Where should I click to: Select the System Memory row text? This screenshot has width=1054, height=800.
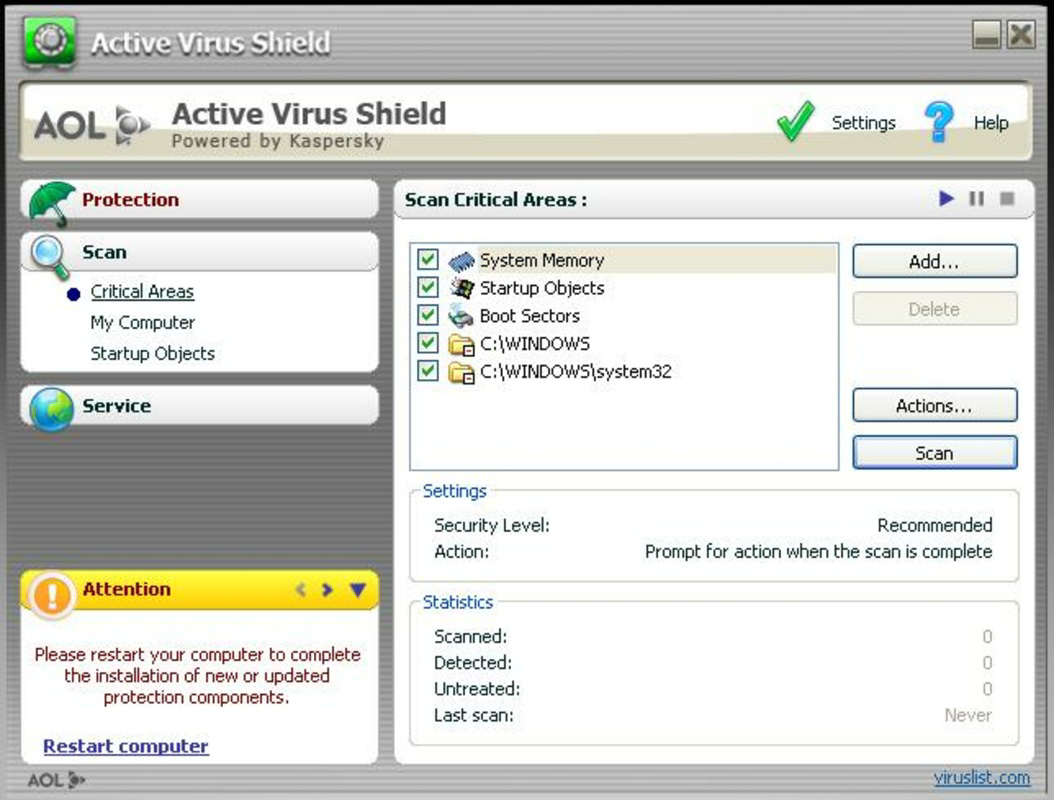click(x=542, y=261)
